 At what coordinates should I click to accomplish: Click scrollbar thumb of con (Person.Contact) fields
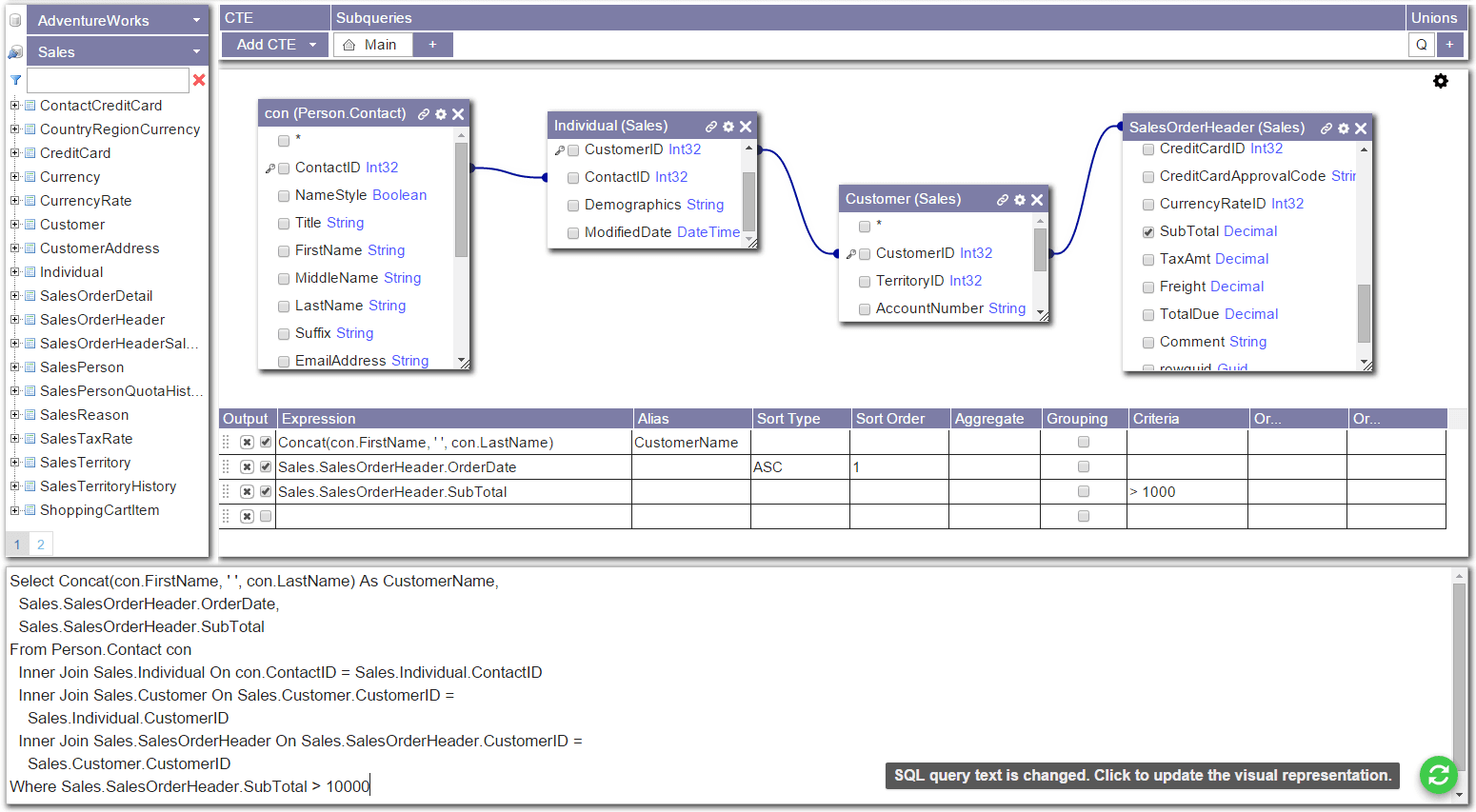[x=461, y=200]
